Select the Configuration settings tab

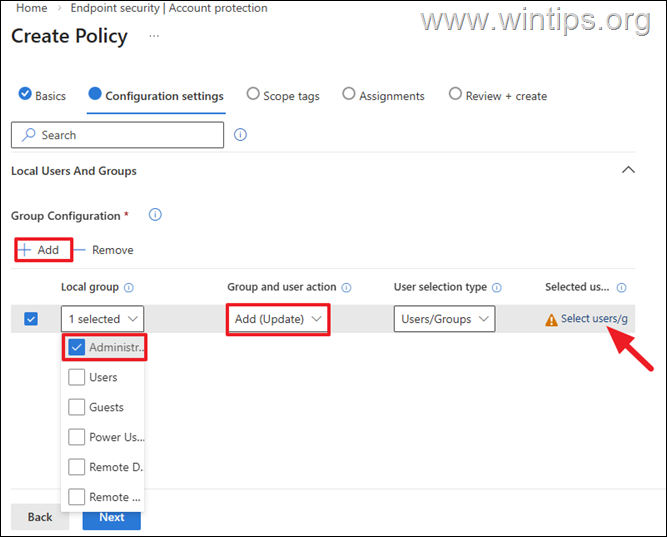coord(156,96)
